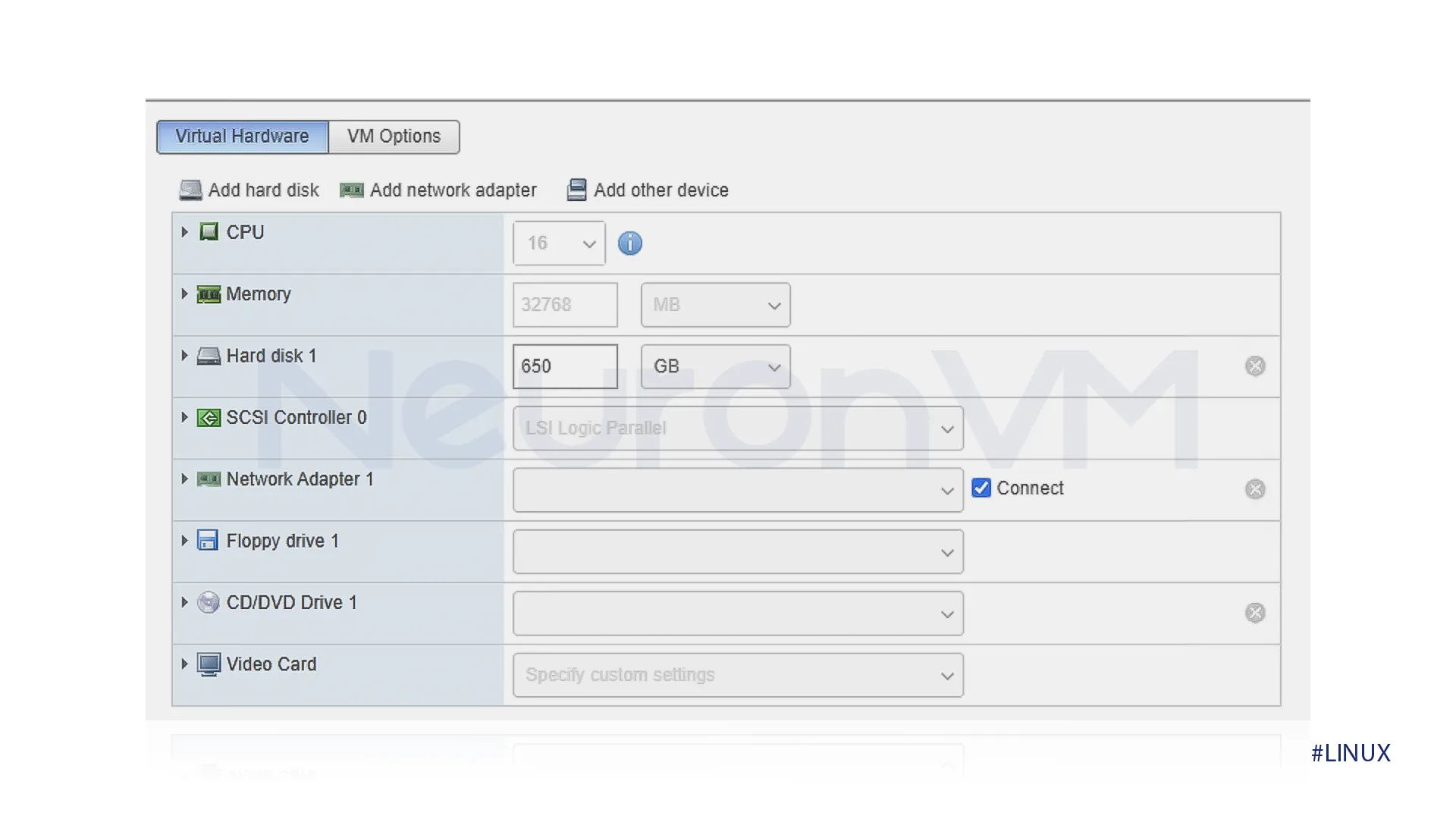Screen dimensions: 1456x819
Task: Toggle the Network Adapter 1 Connect checkbox
Action: pyautogui.click(x=981, y=488)
